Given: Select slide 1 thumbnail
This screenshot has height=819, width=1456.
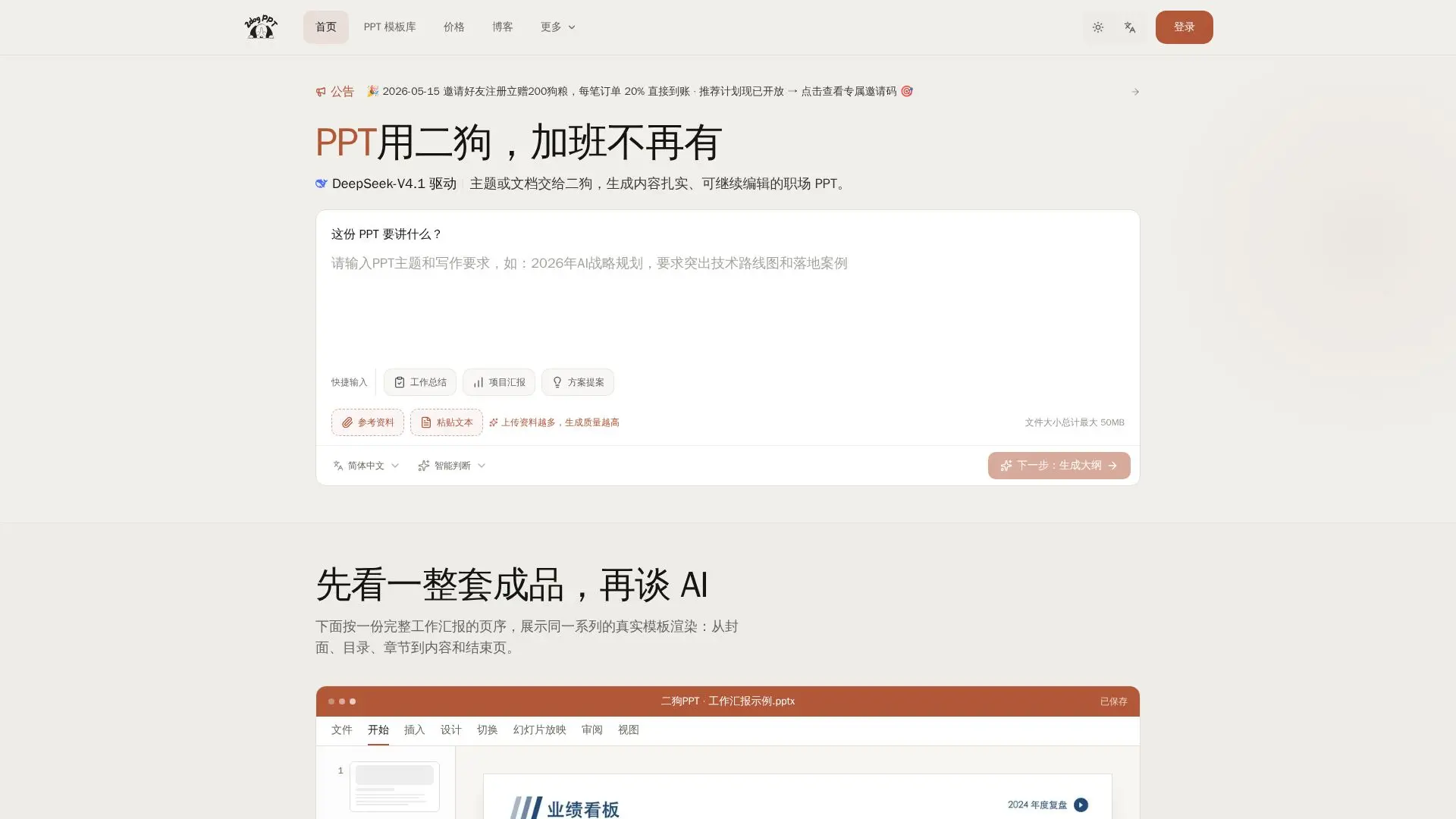Looking at the screenshot, I should tap(394, 786).
